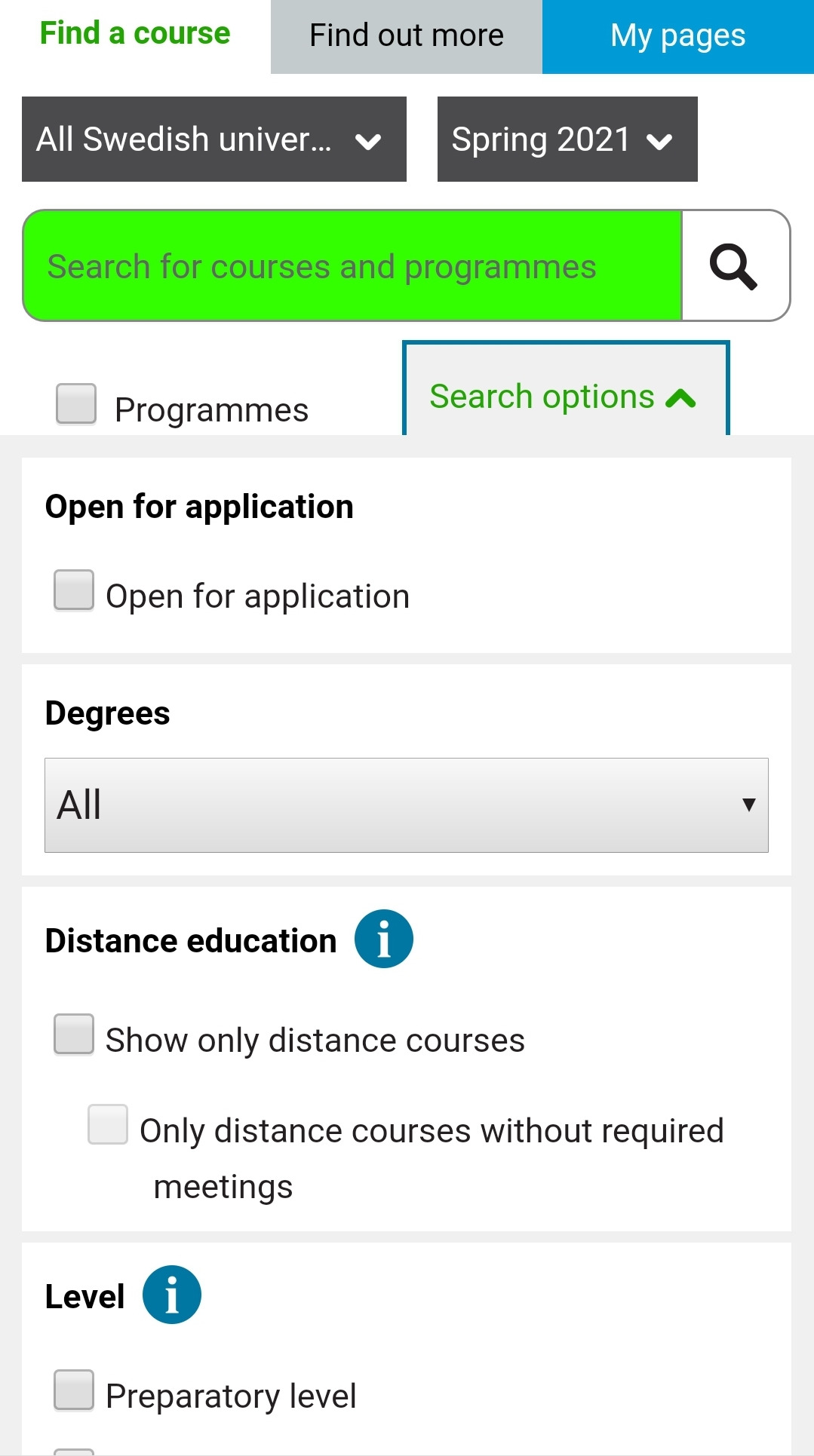Click the Show only distance courses label
The width and height of the screenshot is (814, 1456).
[315, 1041]
